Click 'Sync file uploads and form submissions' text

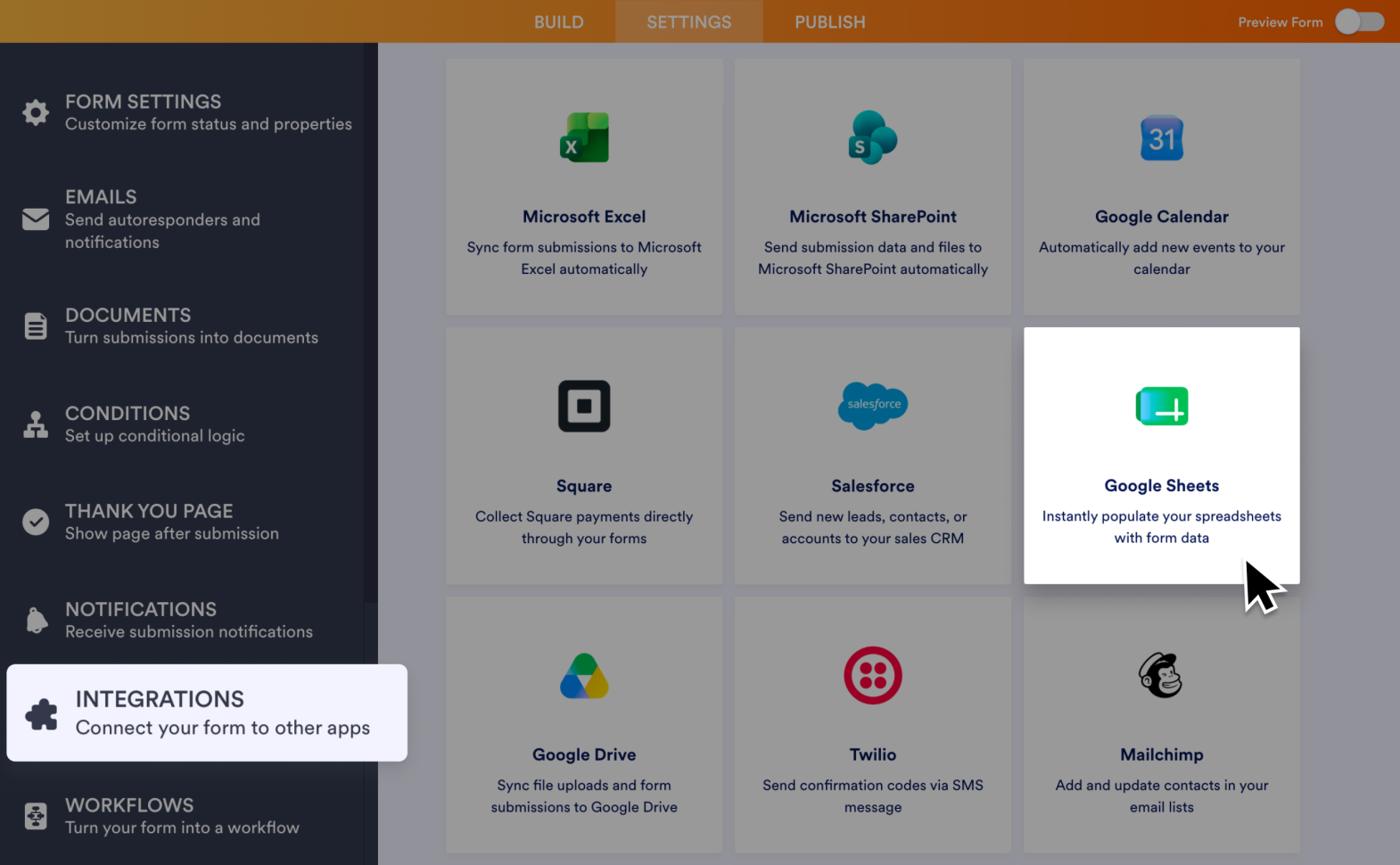click(584, 795)
